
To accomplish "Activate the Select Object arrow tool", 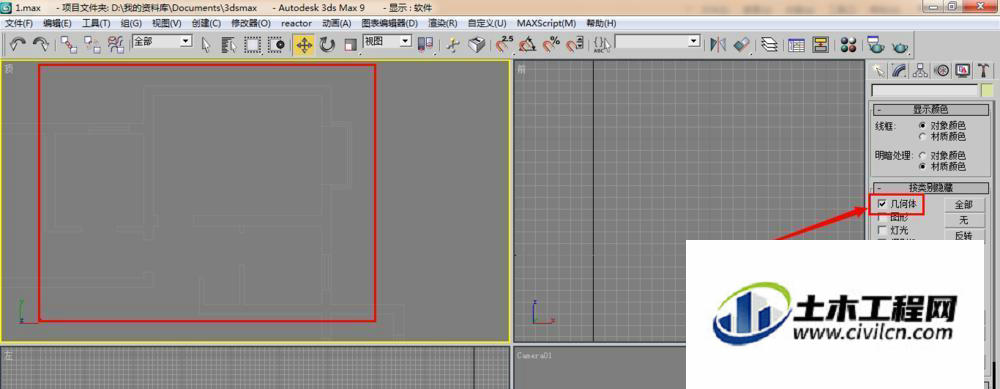I will pyautogui.click(x=206, y=45).
